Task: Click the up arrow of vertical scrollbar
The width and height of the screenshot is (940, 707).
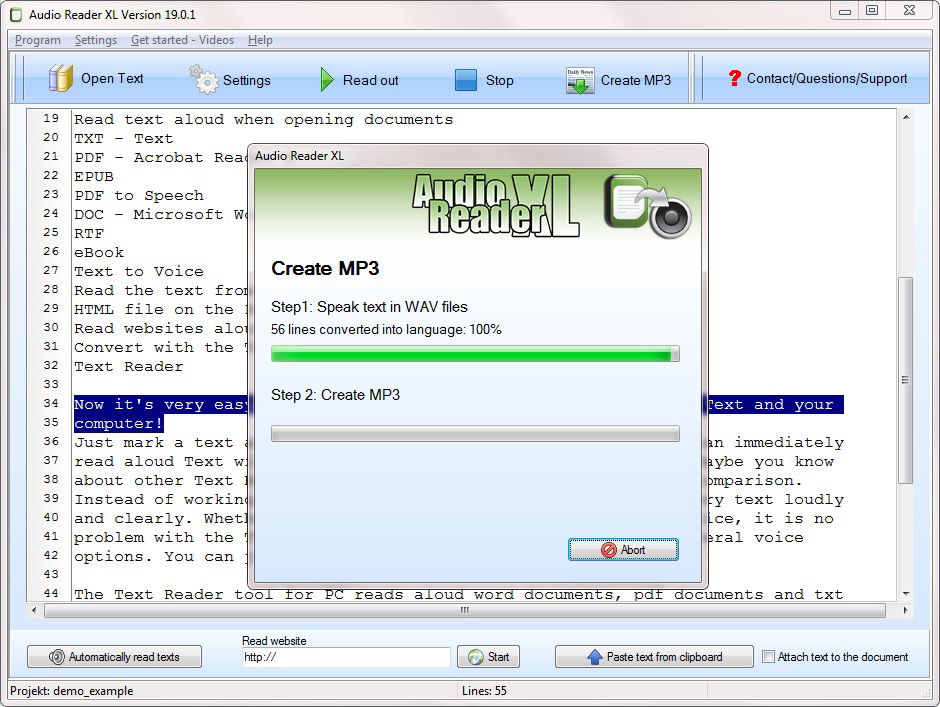Action: click(905, 117)
